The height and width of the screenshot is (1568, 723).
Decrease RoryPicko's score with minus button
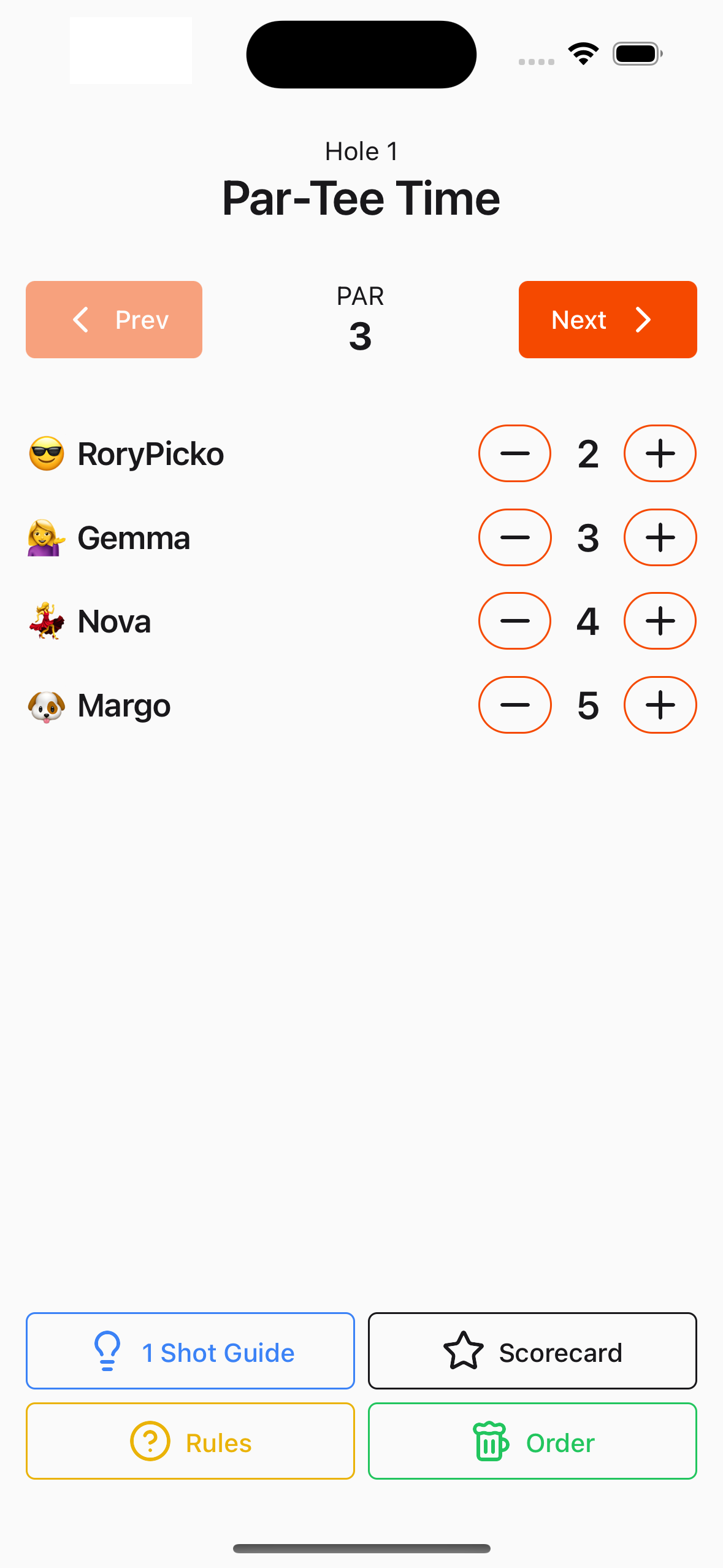(515, 453)
